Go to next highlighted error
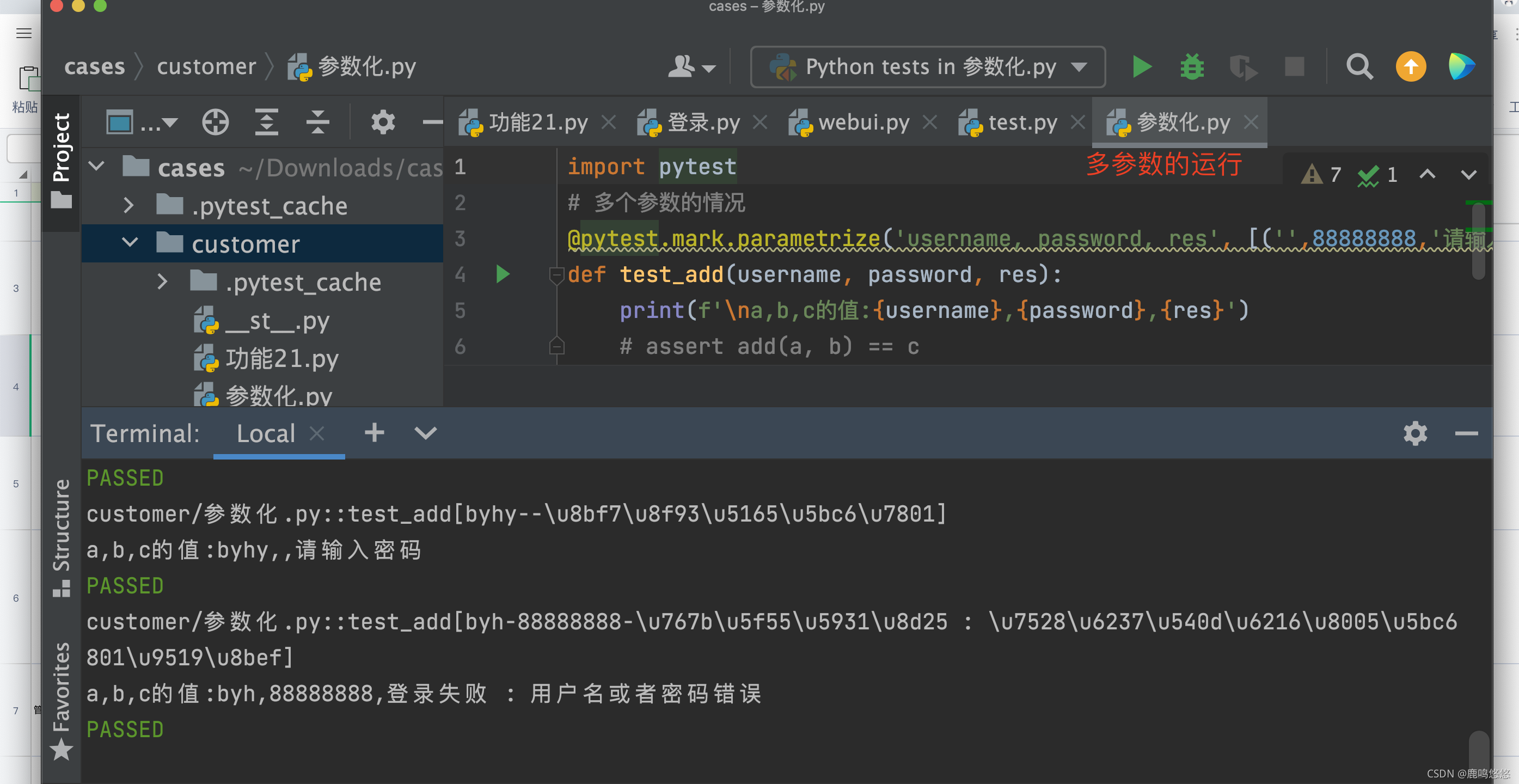This screenshot has height=784, width=1519. (x=1468, y=174)
